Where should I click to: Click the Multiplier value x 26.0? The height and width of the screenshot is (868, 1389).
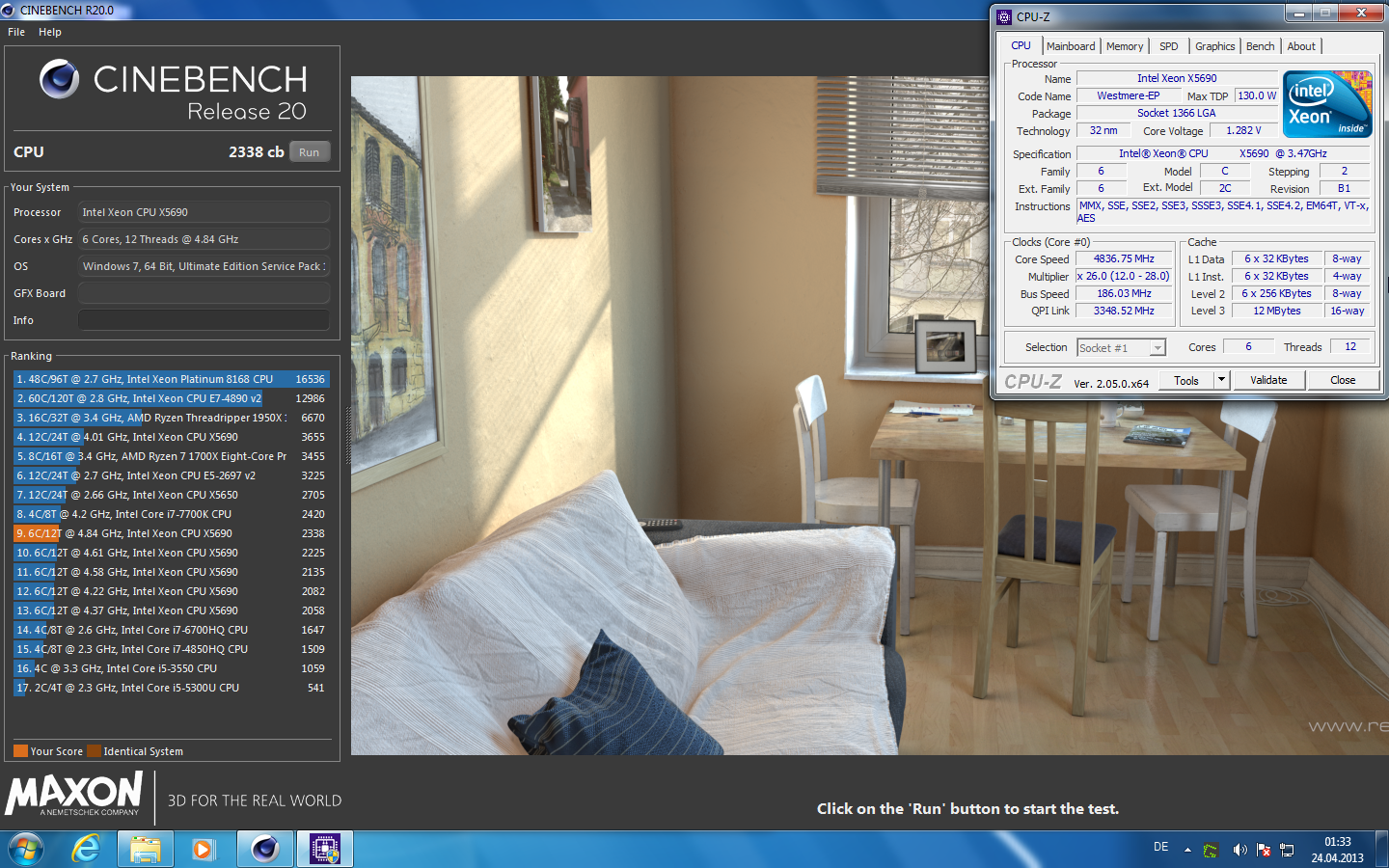[1124, 276]
